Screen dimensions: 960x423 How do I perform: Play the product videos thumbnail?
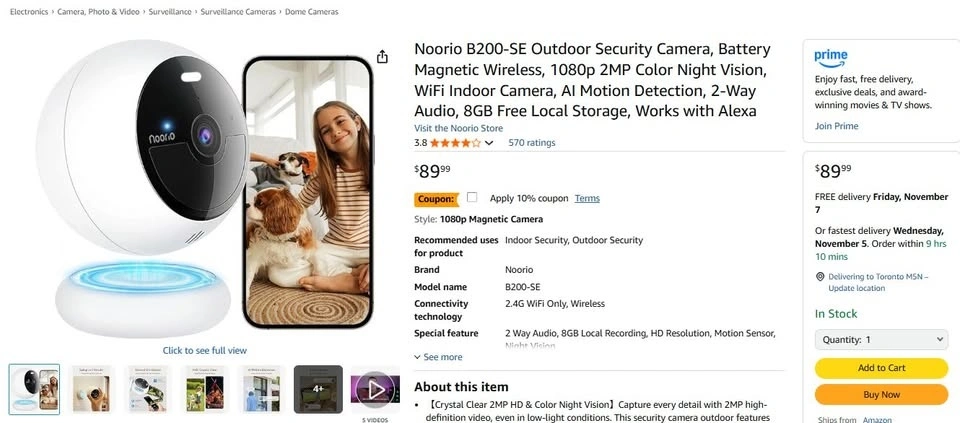(375, 388)
